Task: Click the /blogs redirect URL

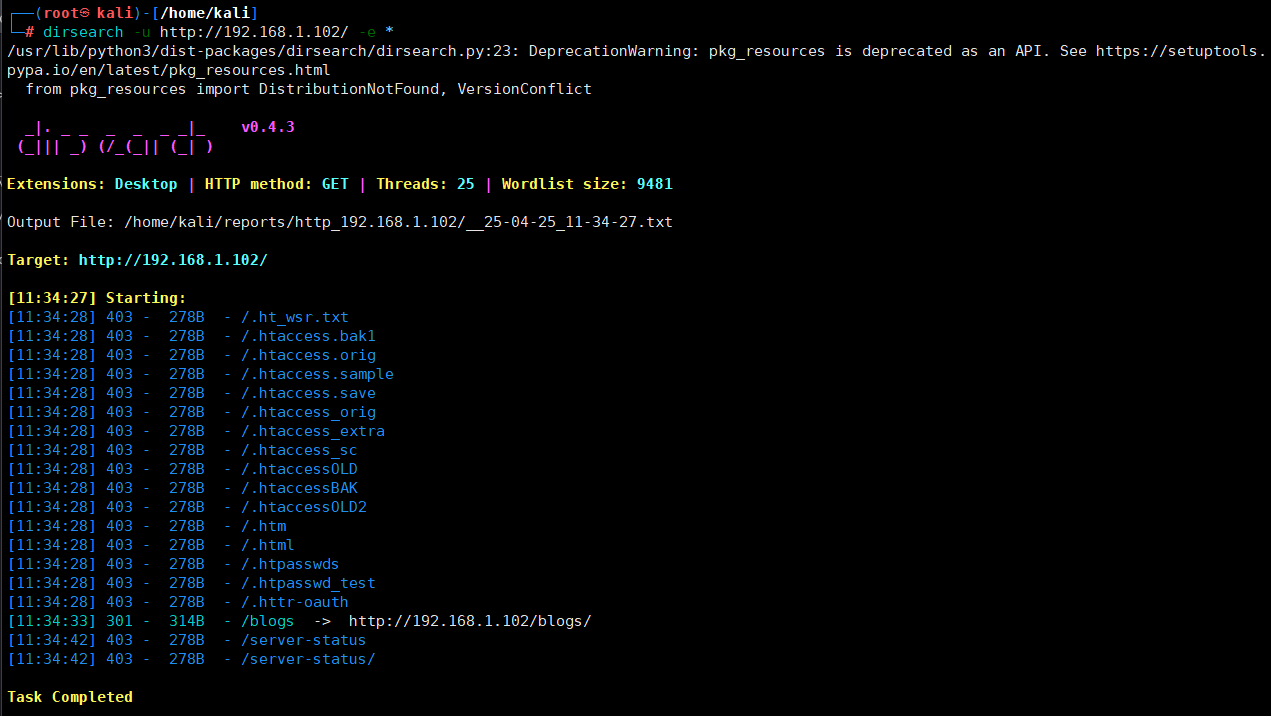Action: click(x=470, y=621)
